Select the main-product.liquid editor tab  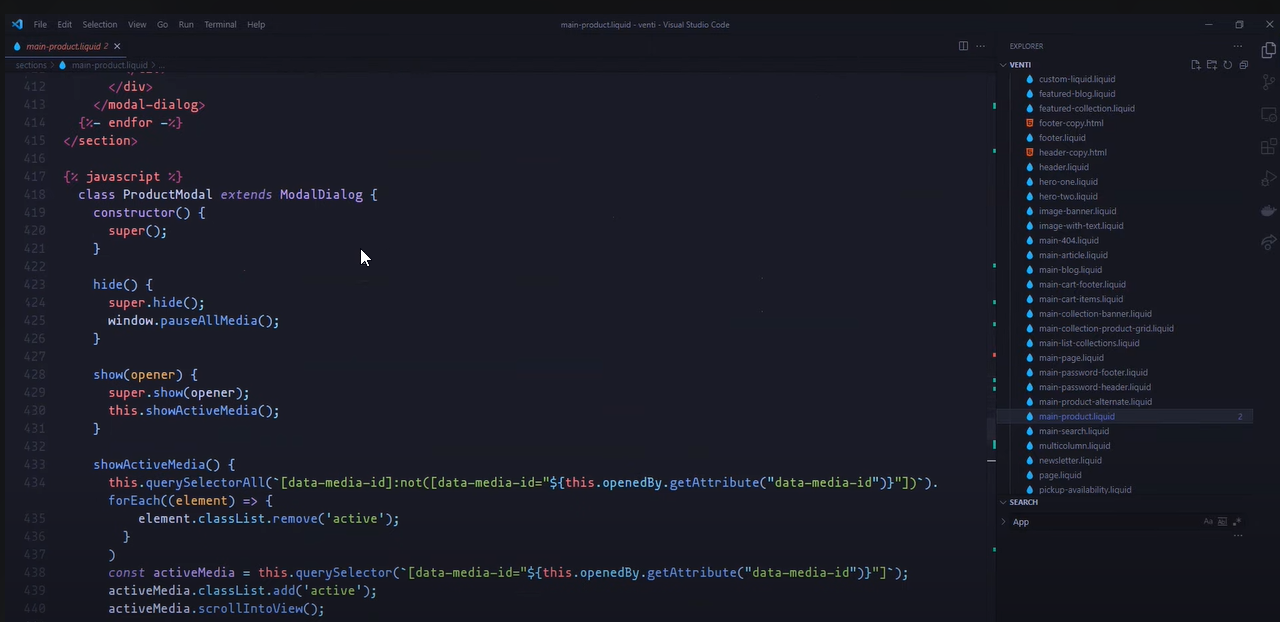coord(62,46)
